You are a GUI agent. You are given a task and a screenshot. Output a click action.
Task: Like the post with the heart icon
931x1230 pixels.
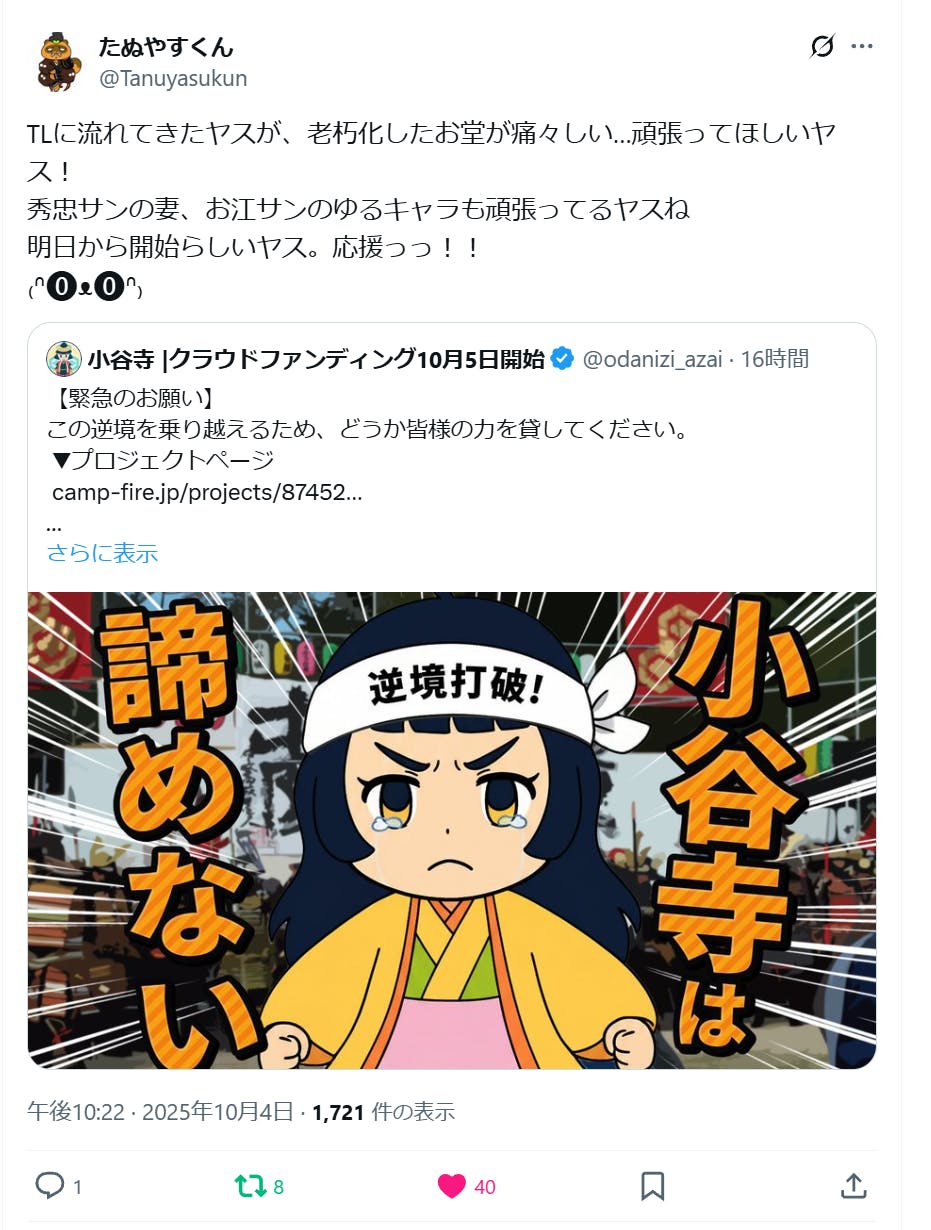coord(452,1186)
